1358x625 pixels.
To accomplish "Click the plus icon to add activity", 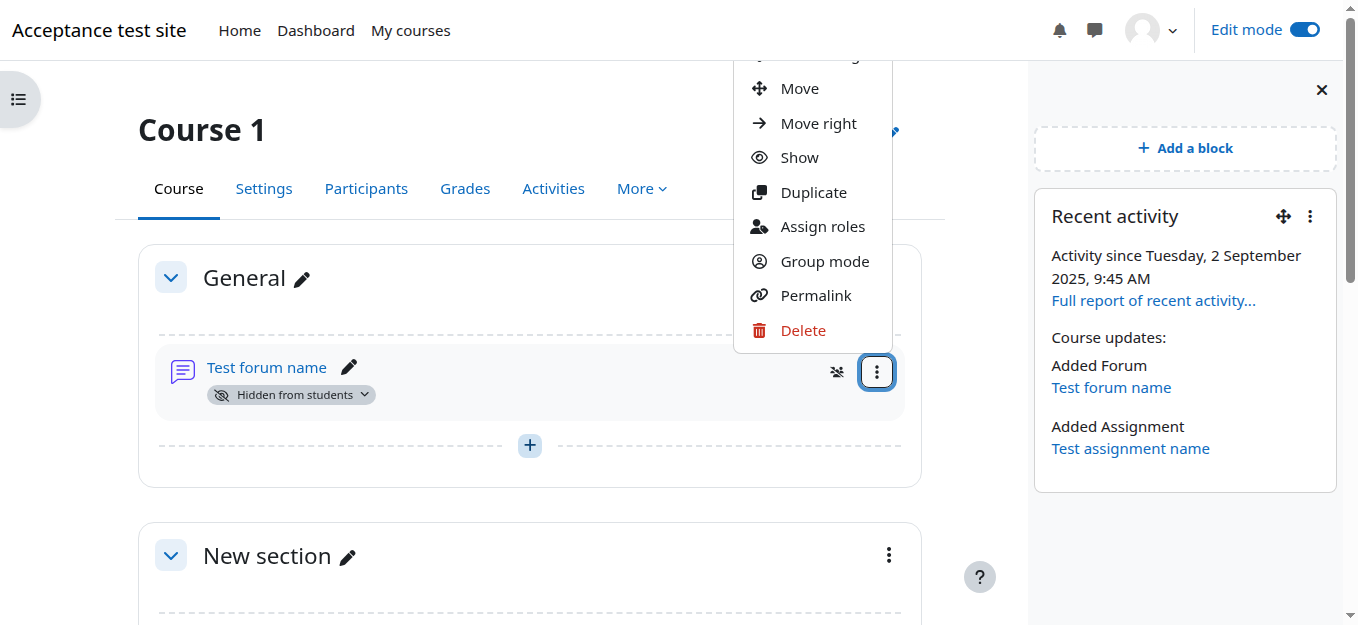I will [x=530, y=445].
